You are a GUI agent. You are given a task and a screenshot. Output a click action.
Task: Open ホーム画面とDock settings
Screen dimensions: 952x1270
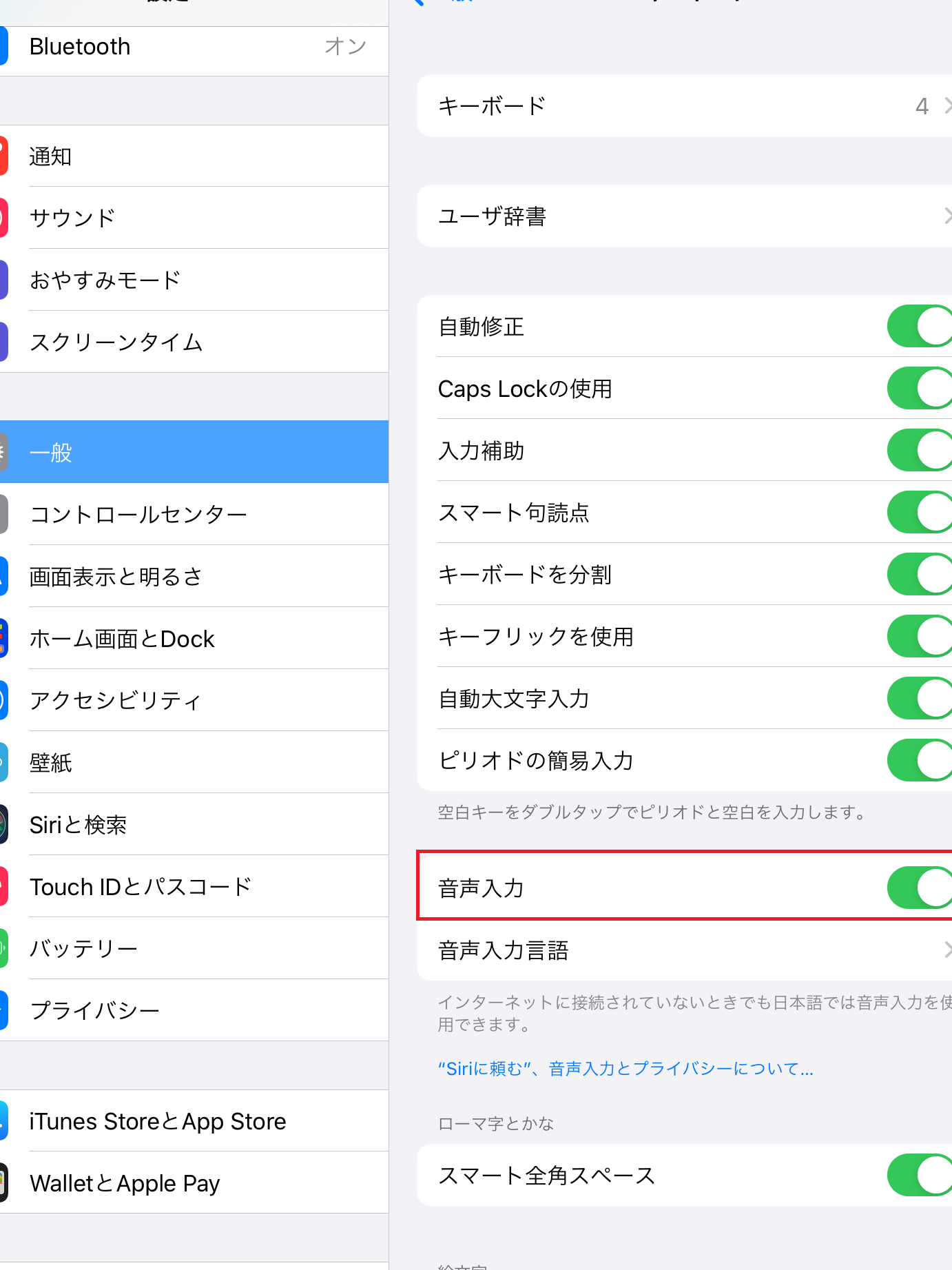194,638
